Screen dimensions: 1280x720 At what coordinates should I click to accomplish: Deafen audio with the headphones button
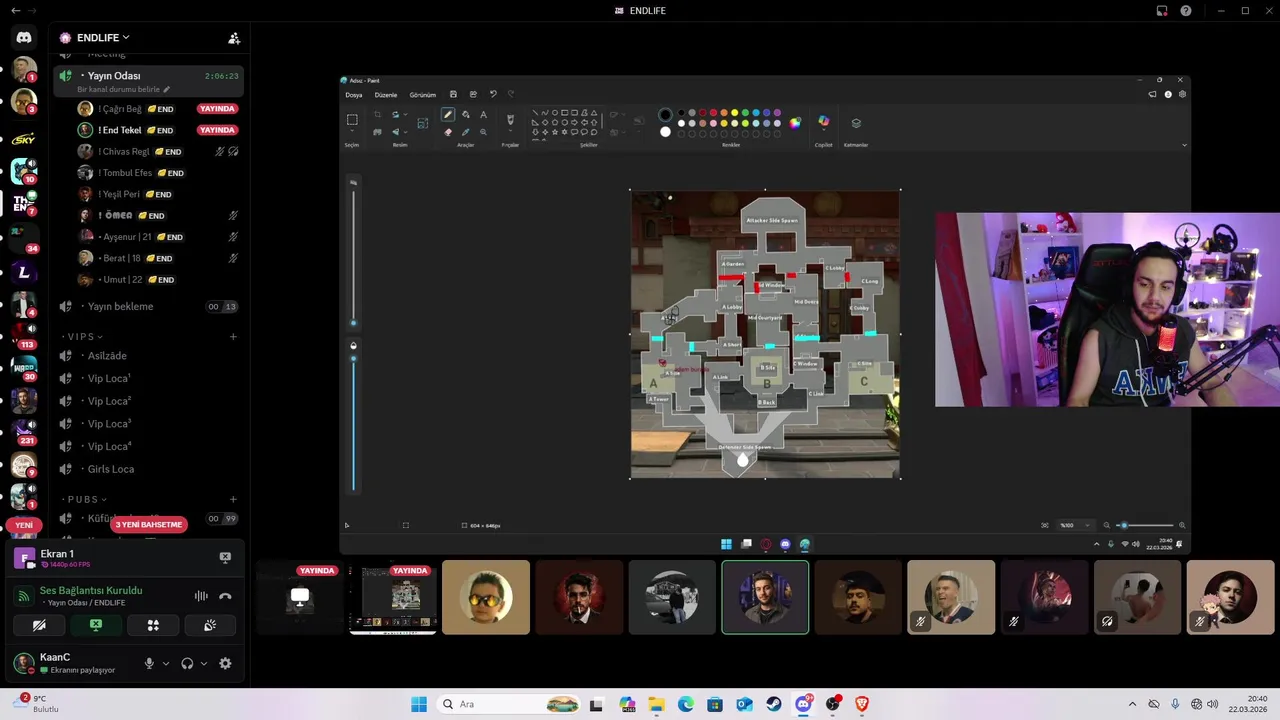[x=187, y=663]
